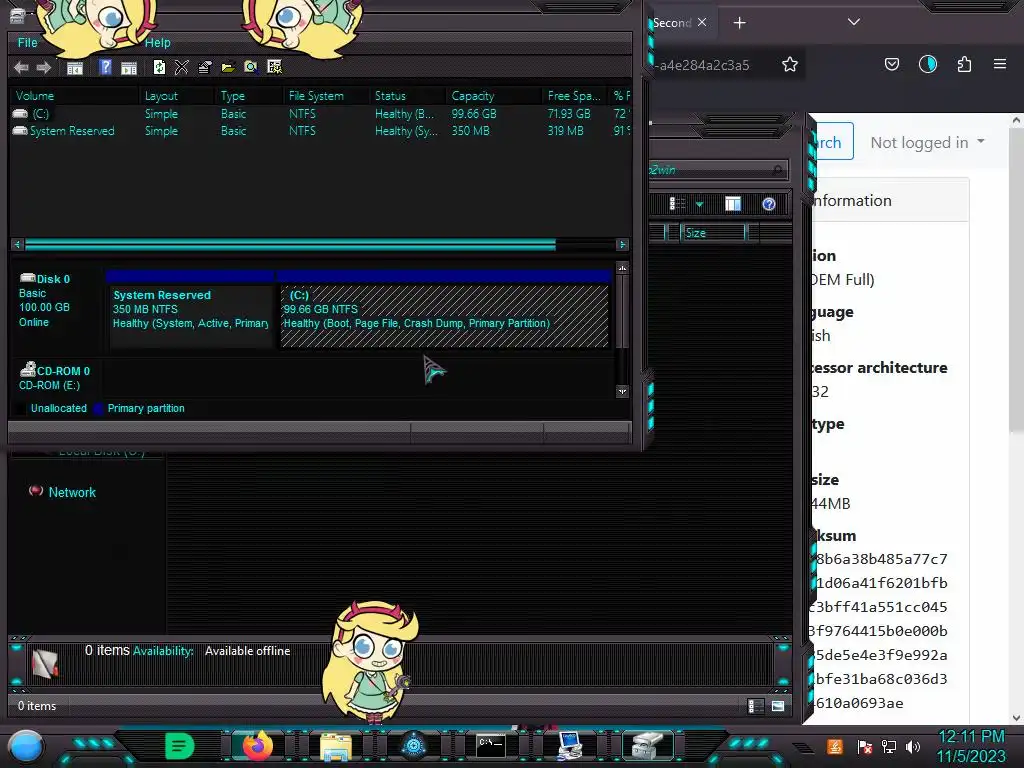Sort by the Capacity column header

click(494, 95)
